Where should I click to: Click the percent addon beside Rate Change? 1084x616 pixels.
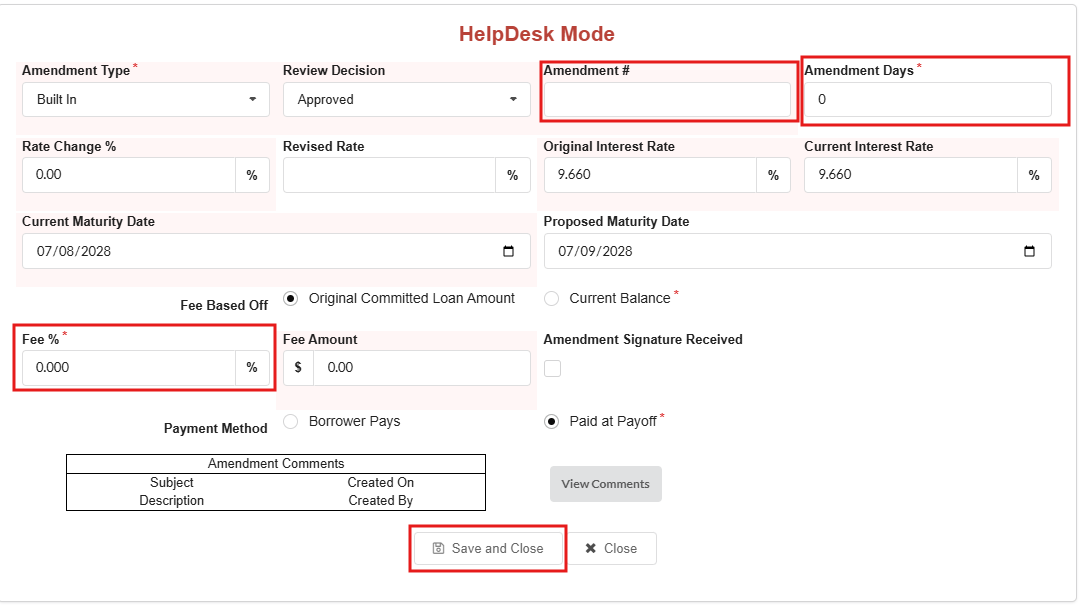(x=252, y=175)
